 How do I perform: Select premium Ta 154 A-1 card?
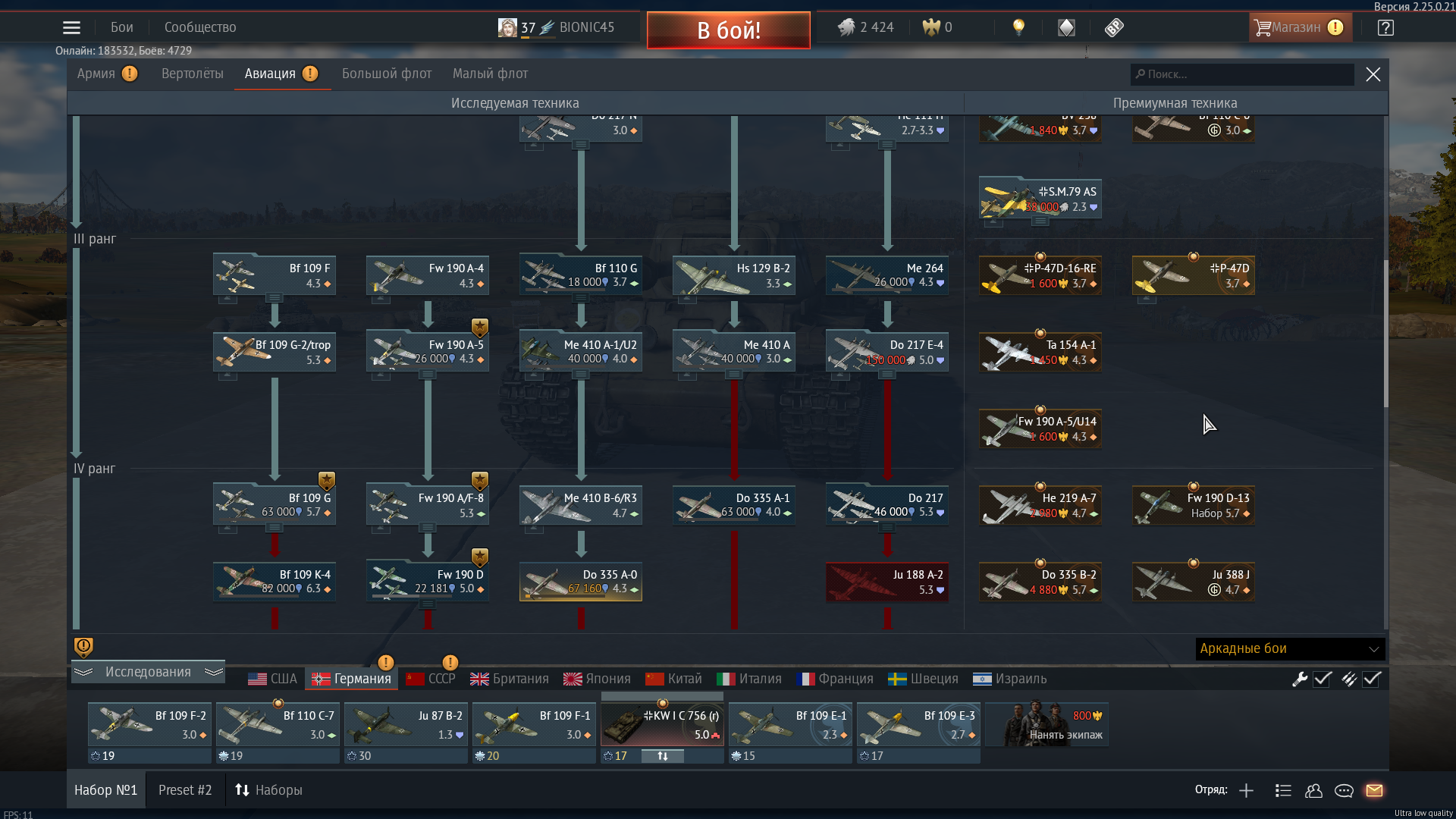tap(1040, 352)
